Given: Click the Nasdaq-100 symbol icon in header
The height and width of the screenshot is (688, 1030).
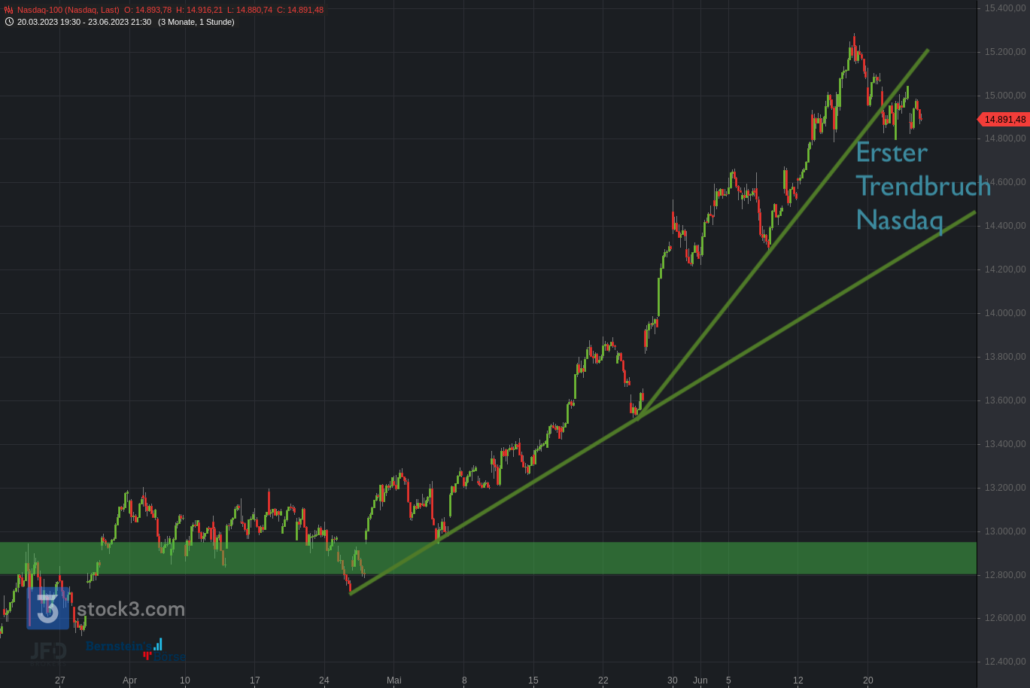Looking at the screenshot, I should click(x=9, y=10).
